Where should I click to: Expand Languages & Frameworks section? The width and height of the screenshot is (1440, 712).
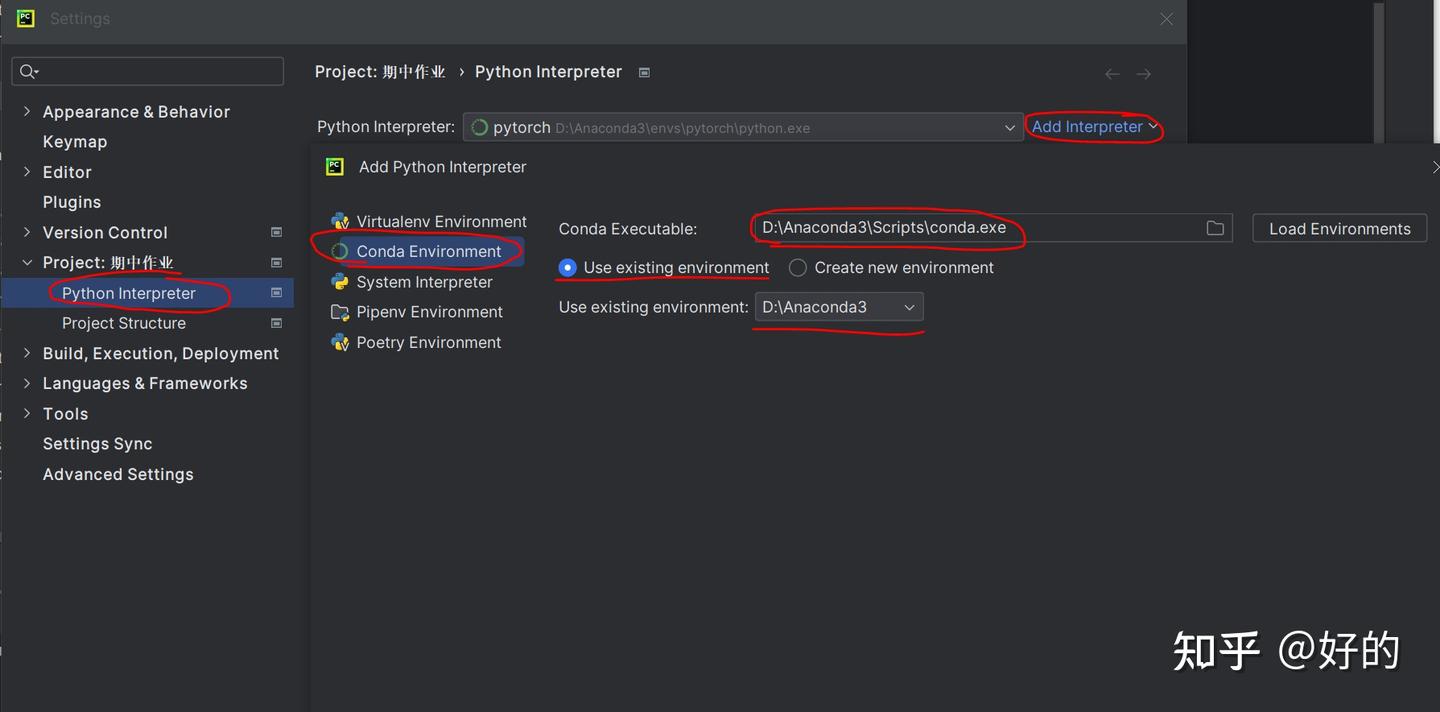(27, 383)
